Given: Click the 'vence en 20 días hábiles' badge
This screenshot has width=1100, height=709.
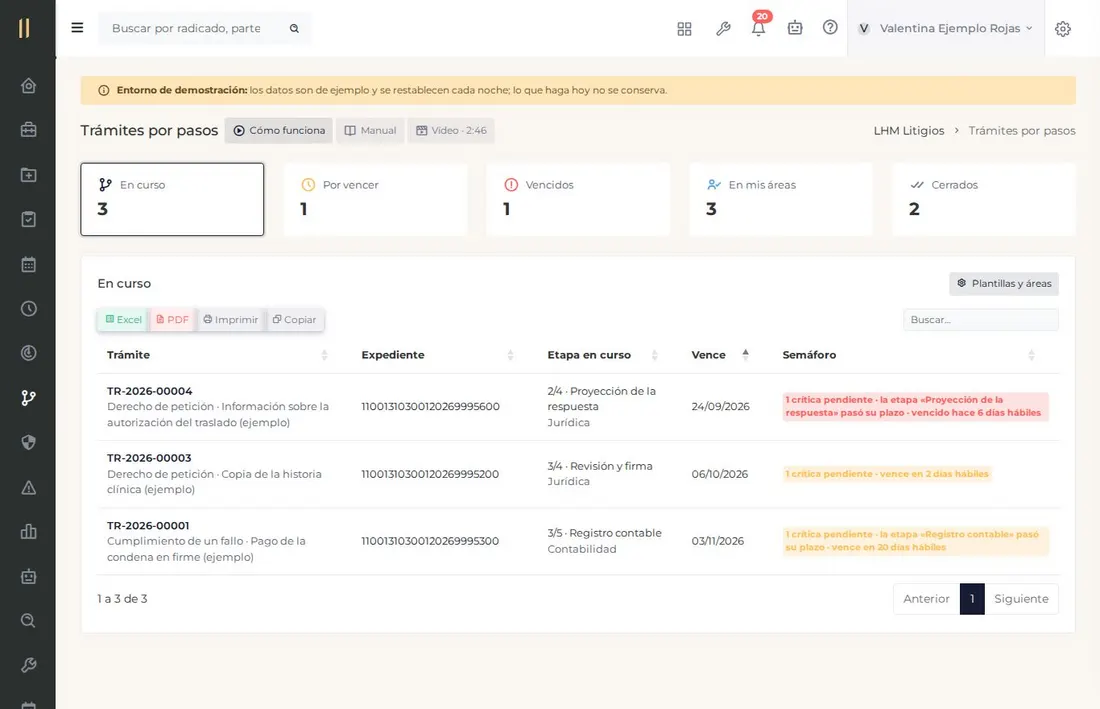Looking at the screenshot, I should pyautogui.click(x=915, y=541).
